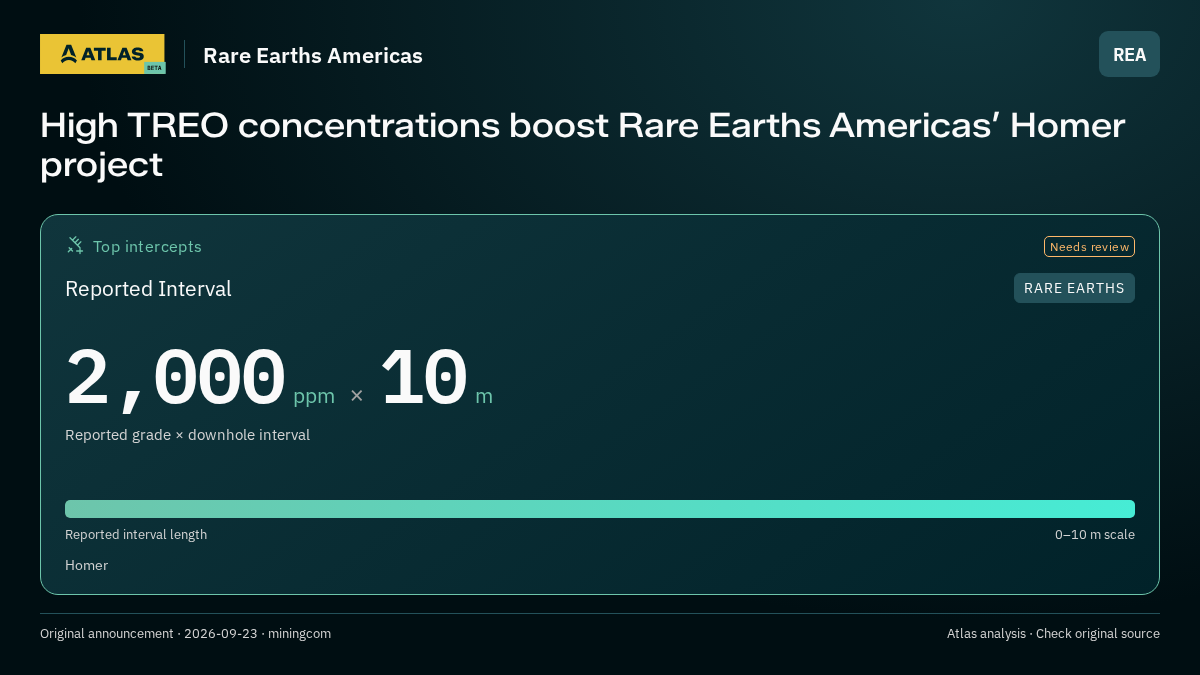The image size is (1200, 675).
Task: Click the 10 m interval value
Action: click(x=437, y=379)
